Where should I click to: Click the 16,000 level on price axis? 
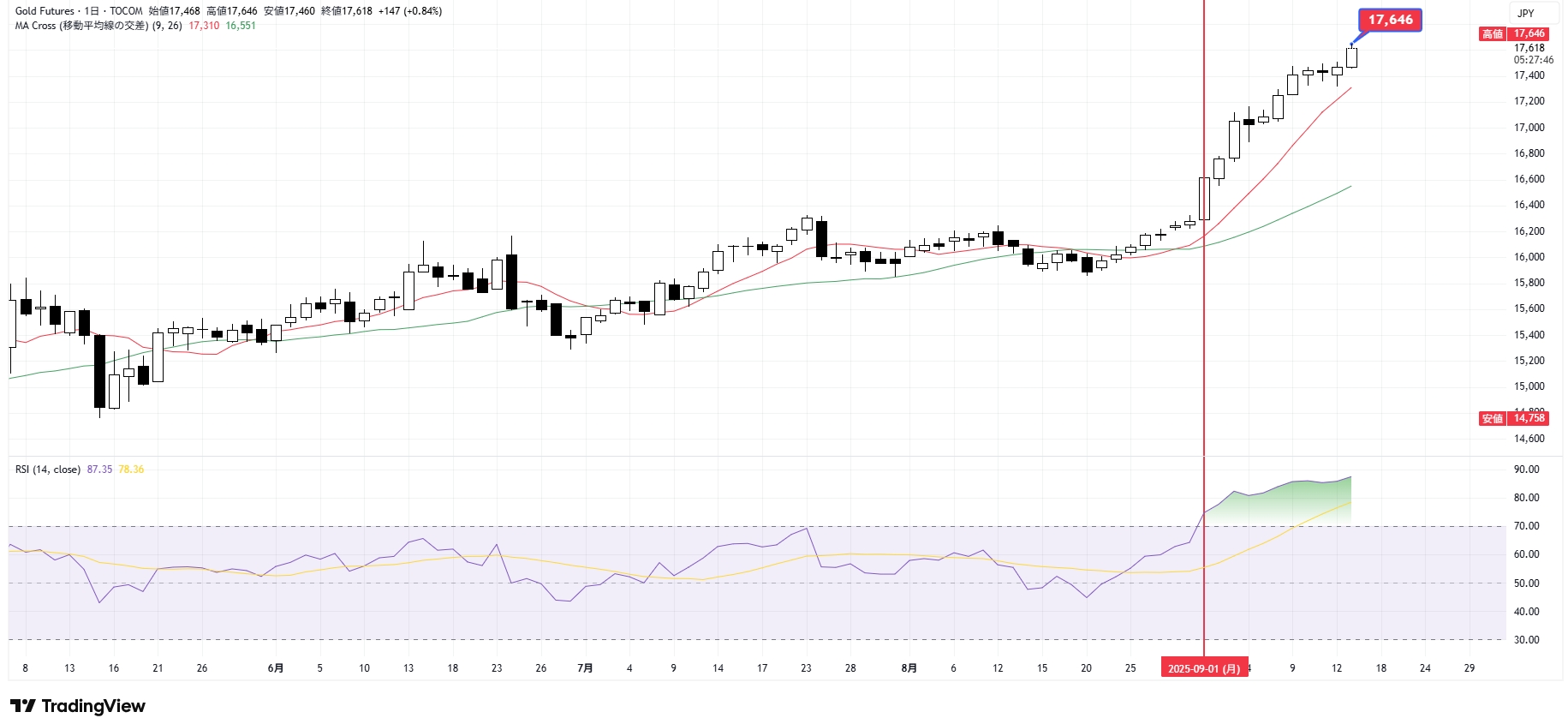coord(1529,257)
